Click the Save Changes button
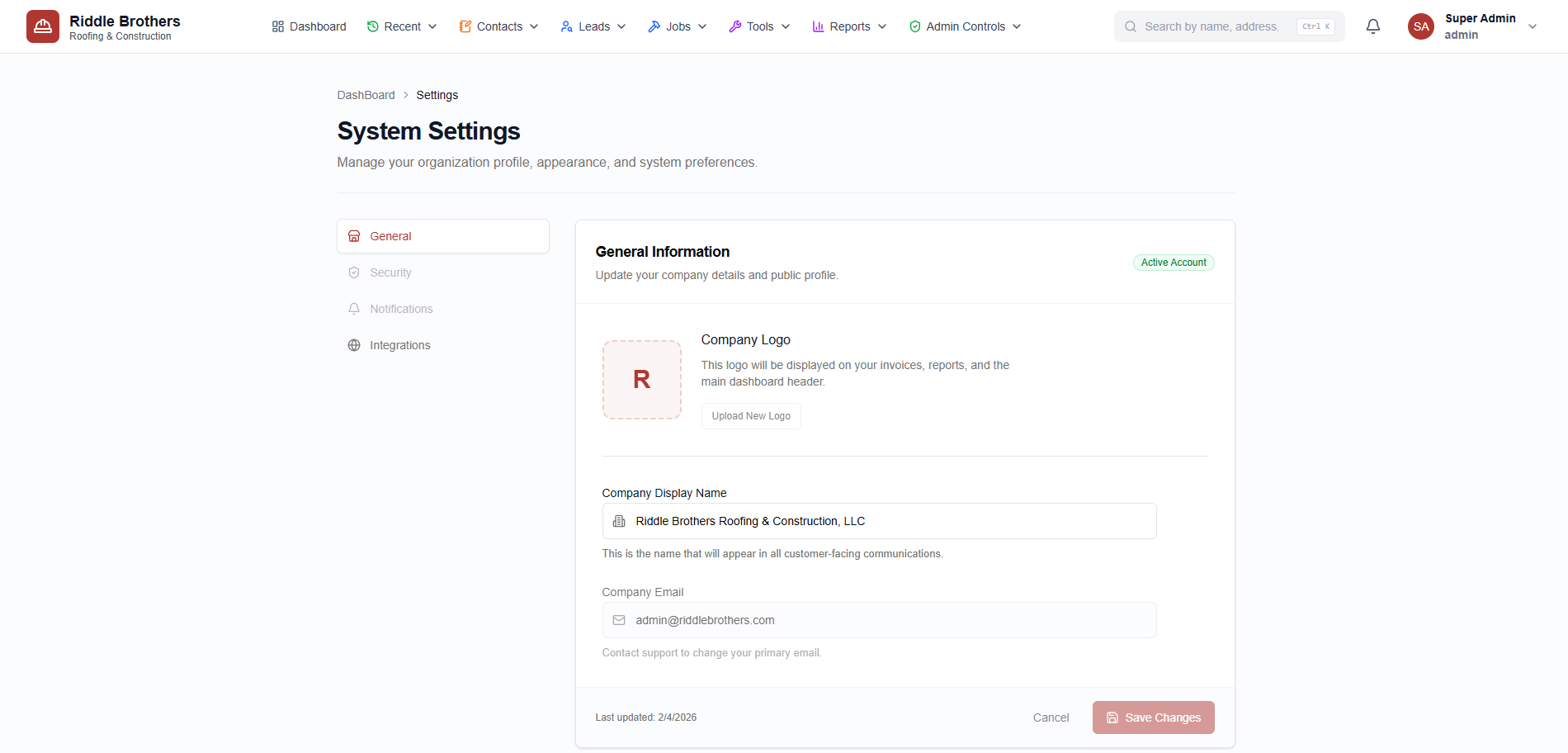This screenshot has height=753, width=1568. tap(1153, 717)
